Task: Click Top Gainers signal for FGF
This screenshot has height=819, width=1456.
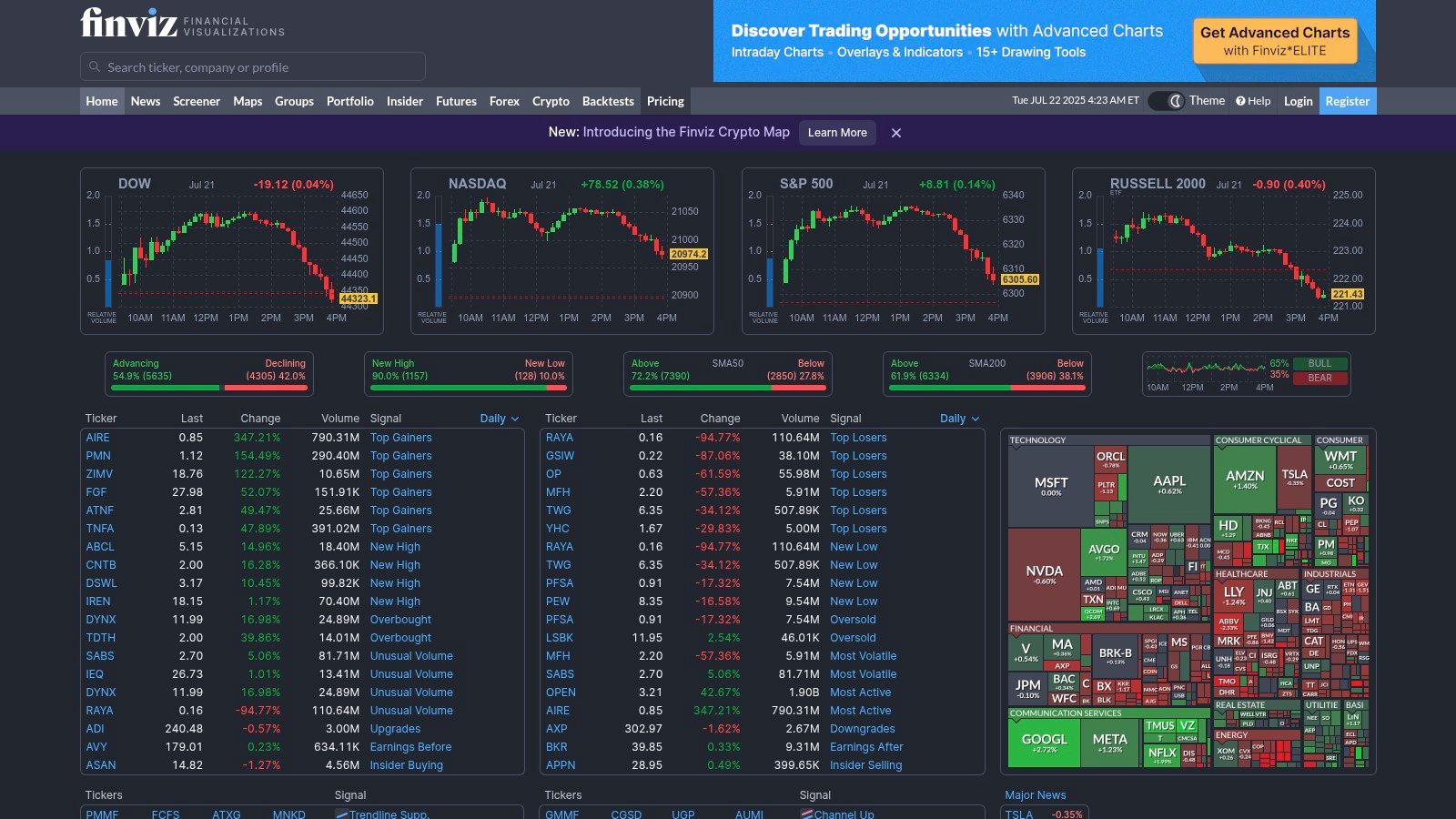Action: (401, 492)
